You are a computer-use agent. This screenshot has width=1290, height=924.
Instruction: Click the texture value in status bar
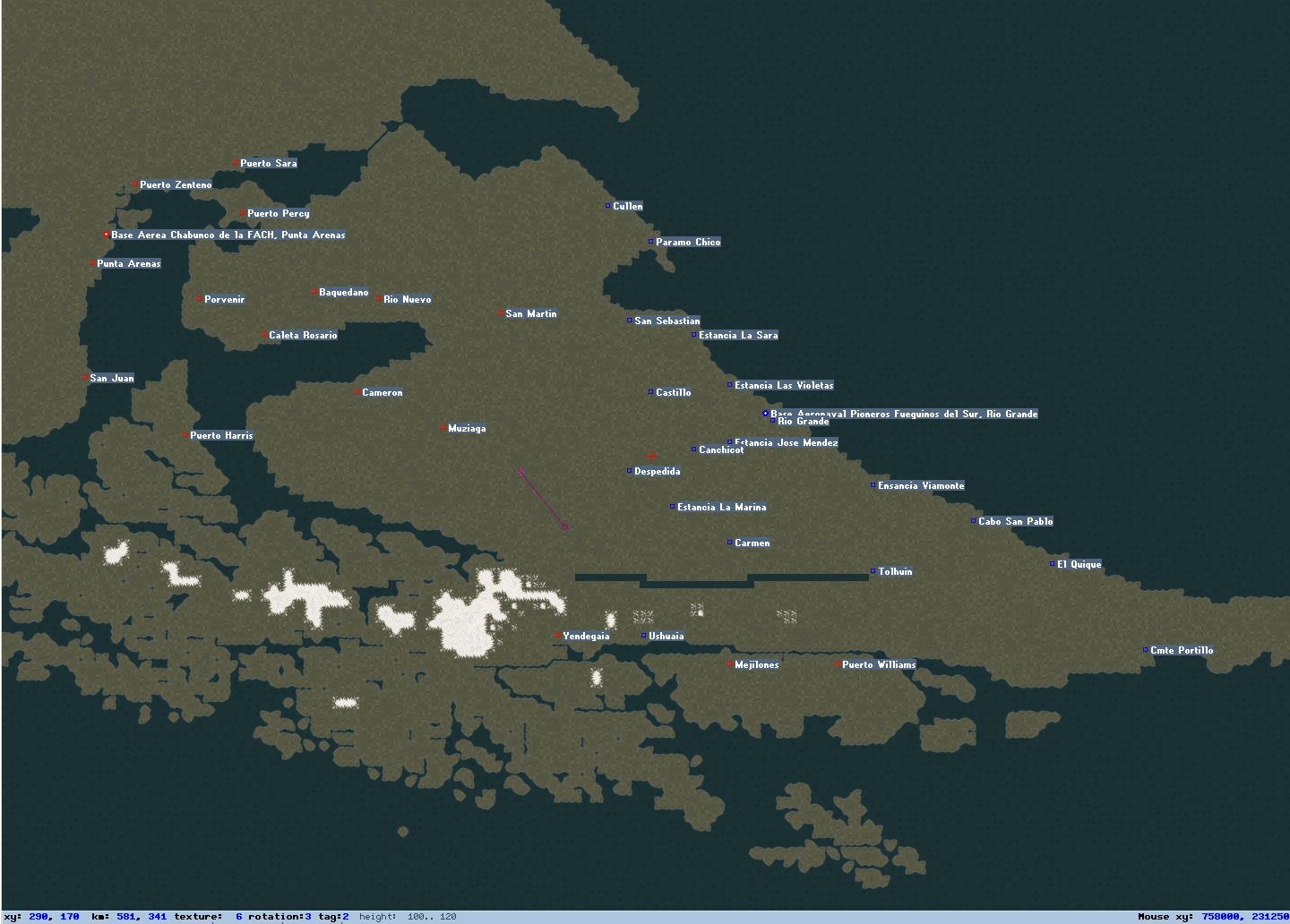tap(238, 916)
